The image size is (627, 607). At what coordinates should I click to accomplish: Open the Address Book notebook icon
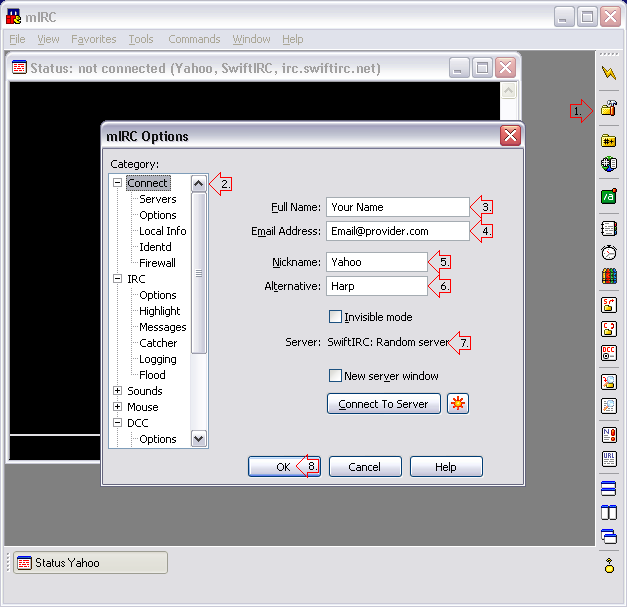(x=609, y=229)
